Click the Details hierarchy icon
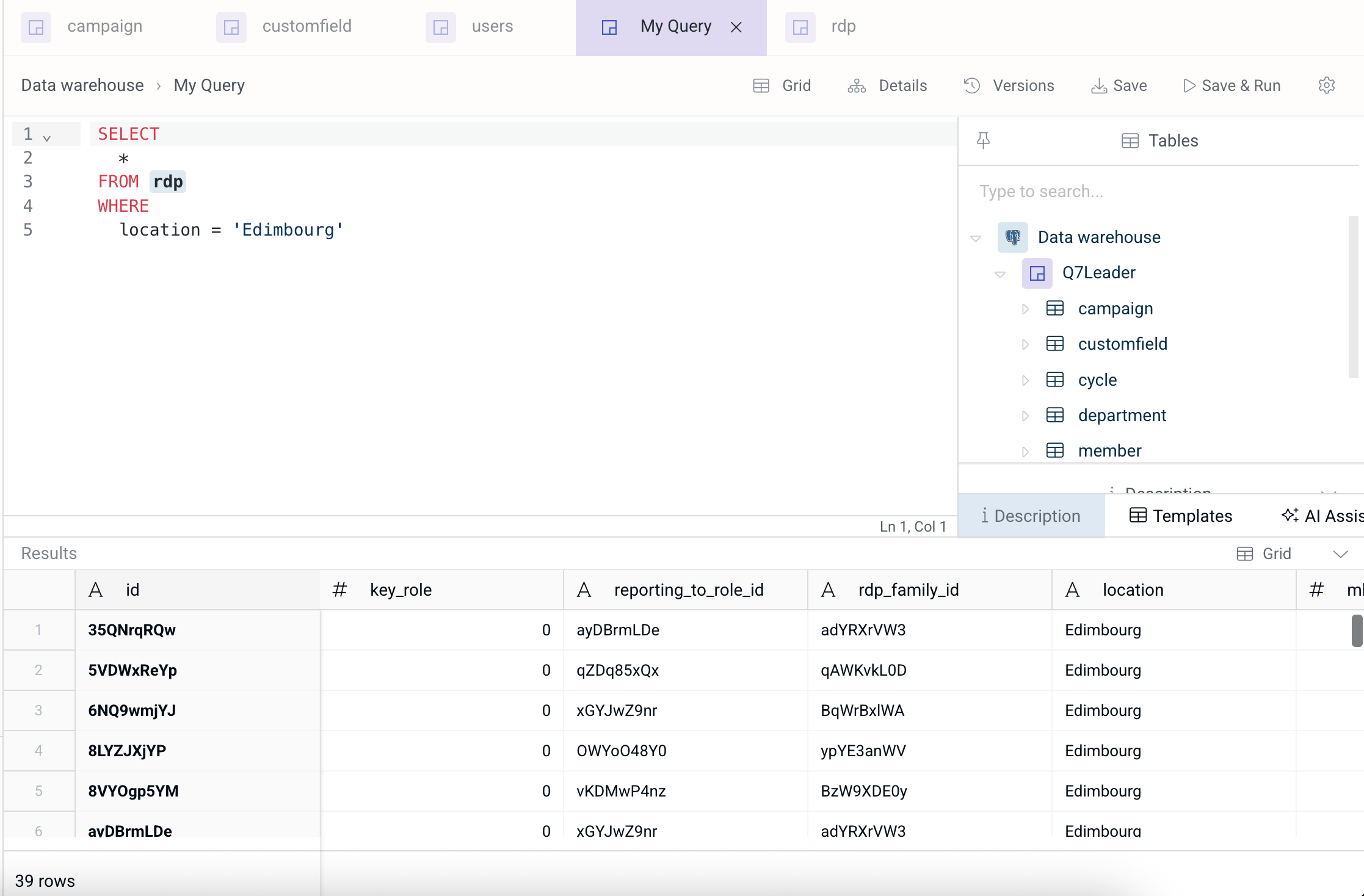This screenshot has height=896, width=1364. pyautogui.click(x=857, y=85)
